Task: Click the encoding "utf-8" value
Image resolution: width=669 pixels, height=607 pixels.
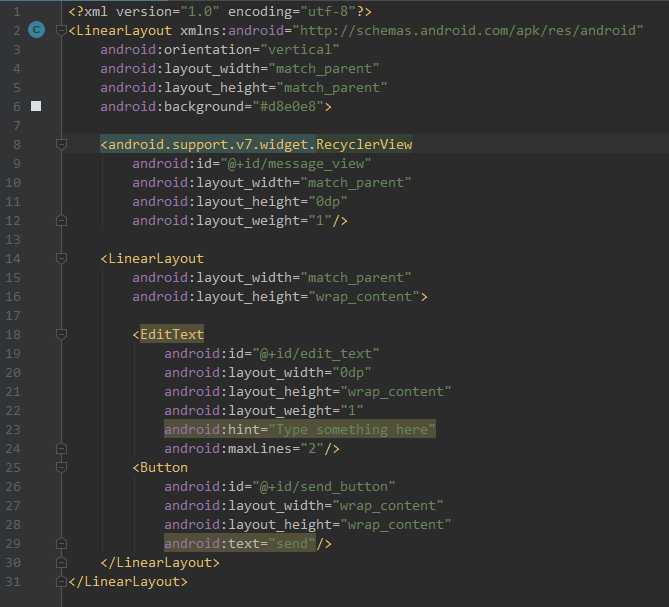Action: click(x=328, y=12)
